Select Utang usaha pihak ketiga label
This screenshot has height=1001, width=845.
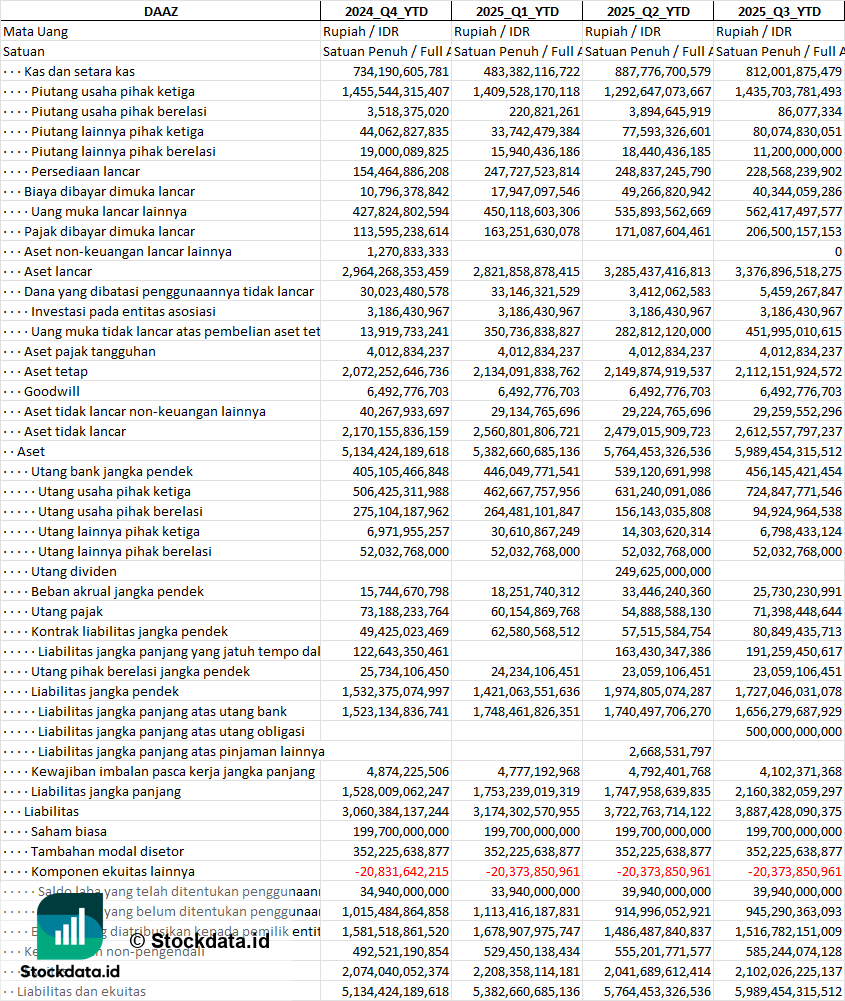pyautogui.click(x=114, y=492)
